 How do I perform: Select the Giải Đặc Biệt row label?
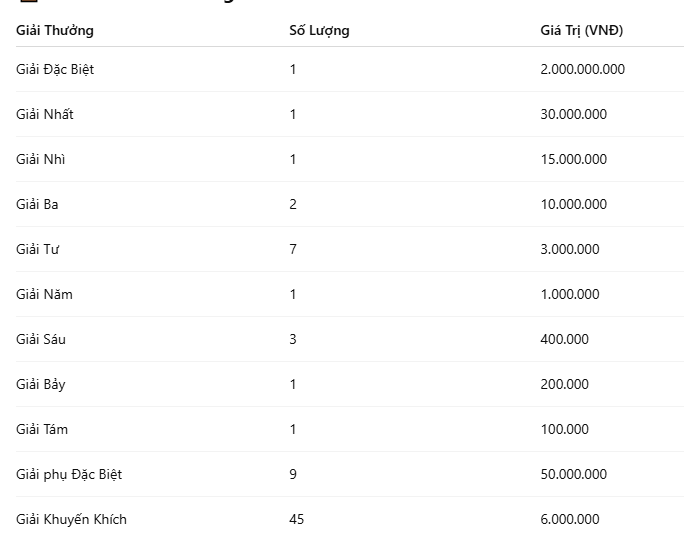click(55, 69)
